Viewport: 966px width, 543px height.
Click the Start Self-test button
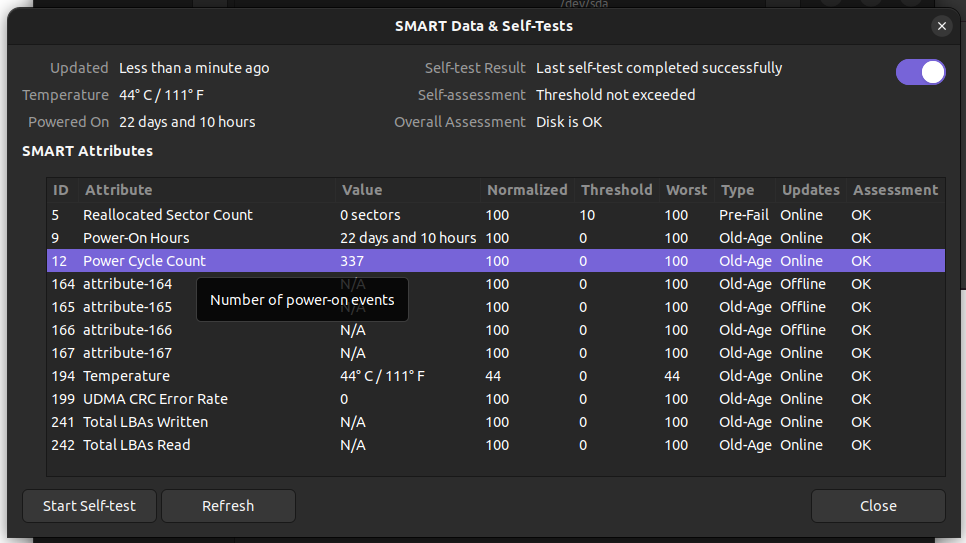(x=89, y=506)
